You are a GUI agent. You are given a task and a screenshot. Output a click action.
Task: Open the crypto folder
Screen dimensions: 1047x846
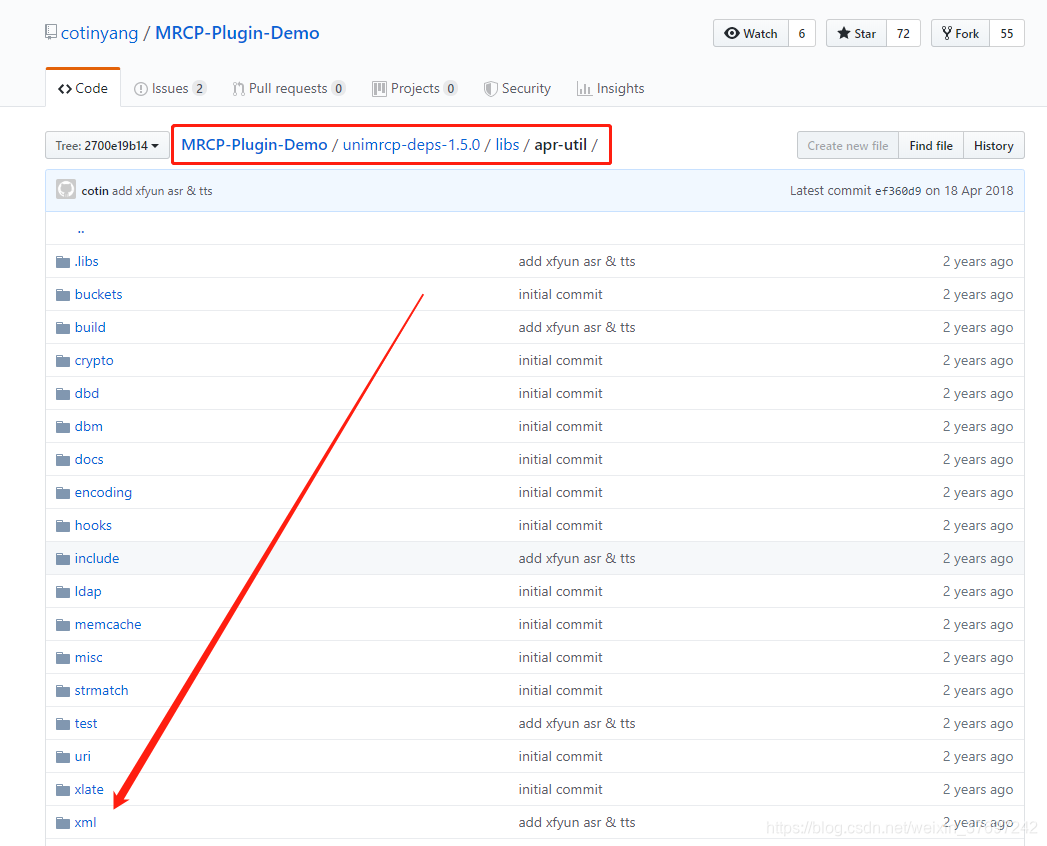point(94,361)
